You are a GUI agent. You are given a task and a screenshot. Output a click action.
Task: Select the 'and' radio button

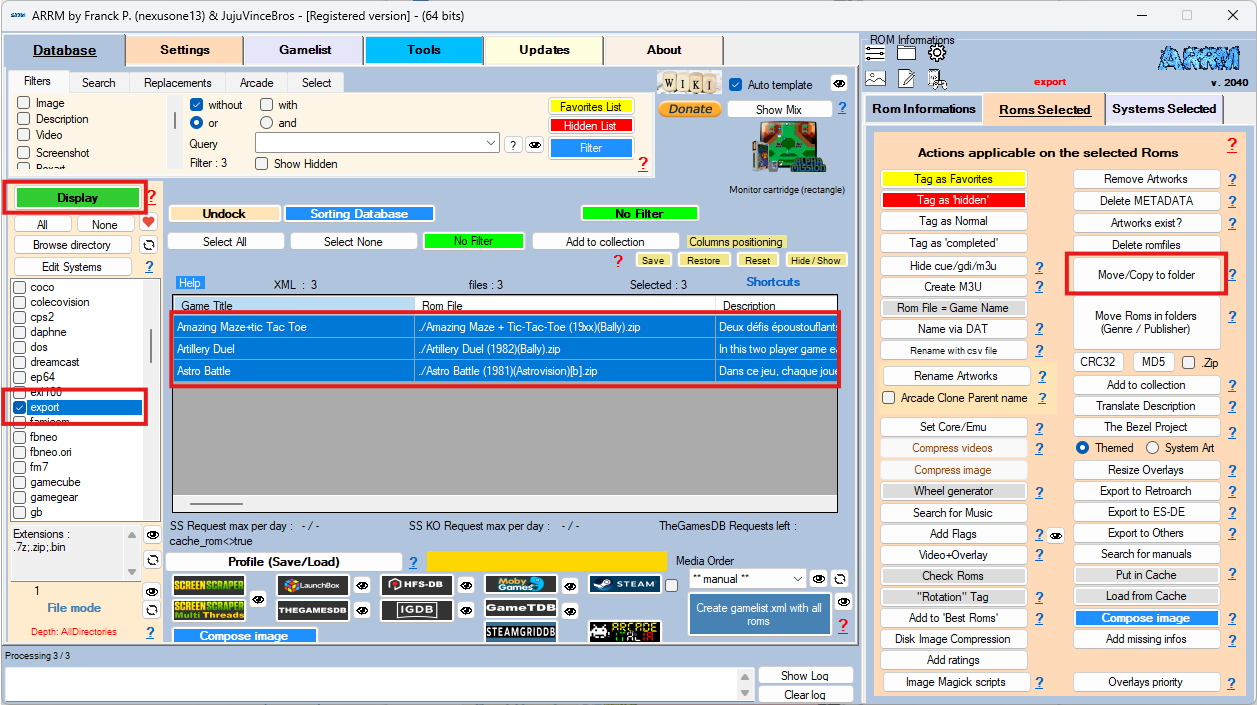pos(266,123)
